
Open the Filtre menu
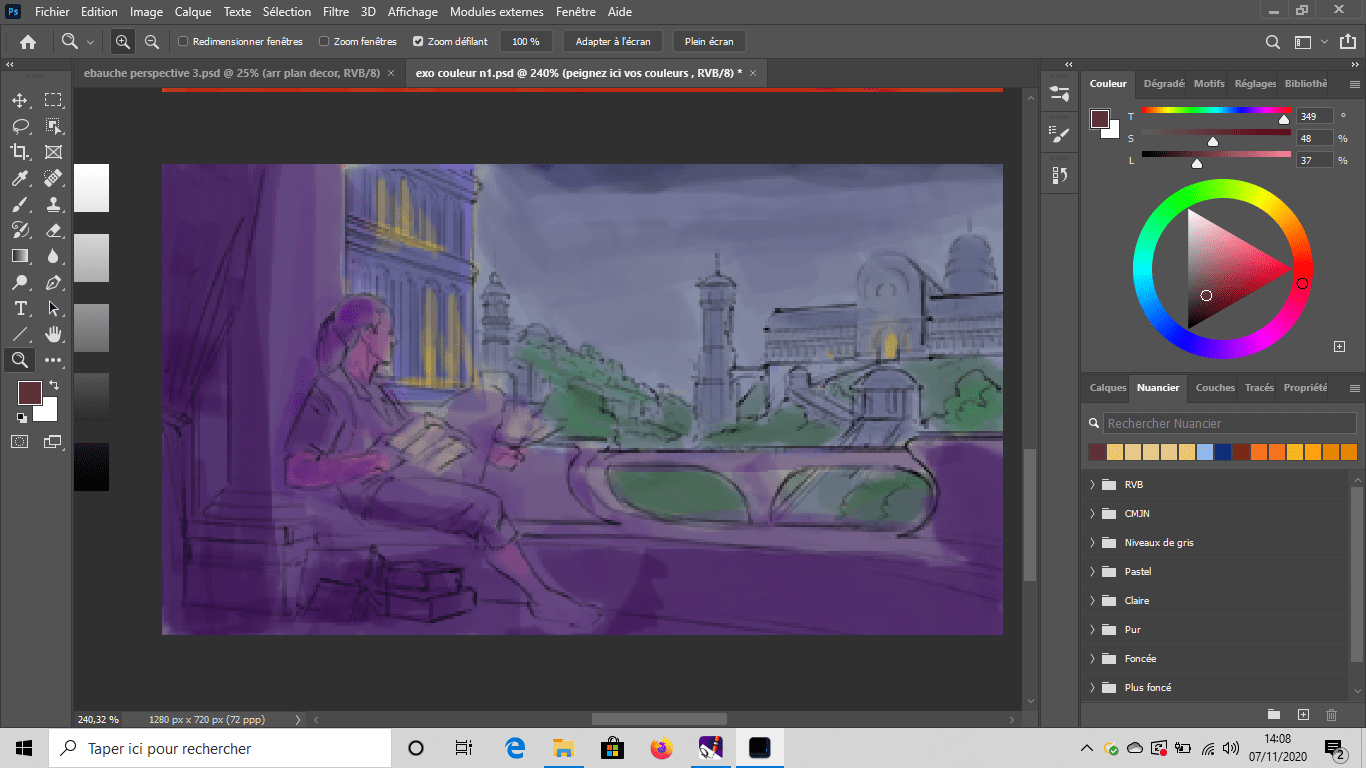[x=336, y=12]
